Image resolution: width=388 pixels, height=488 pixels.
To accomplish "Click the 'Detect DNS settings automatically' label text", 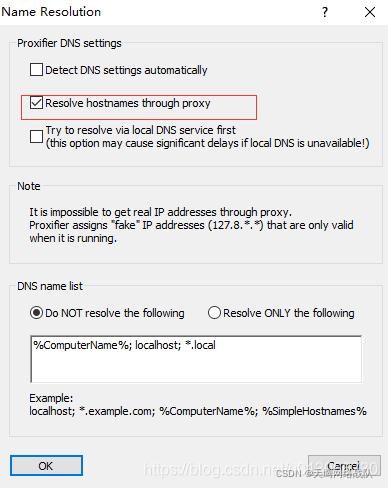I will (126, 70).
